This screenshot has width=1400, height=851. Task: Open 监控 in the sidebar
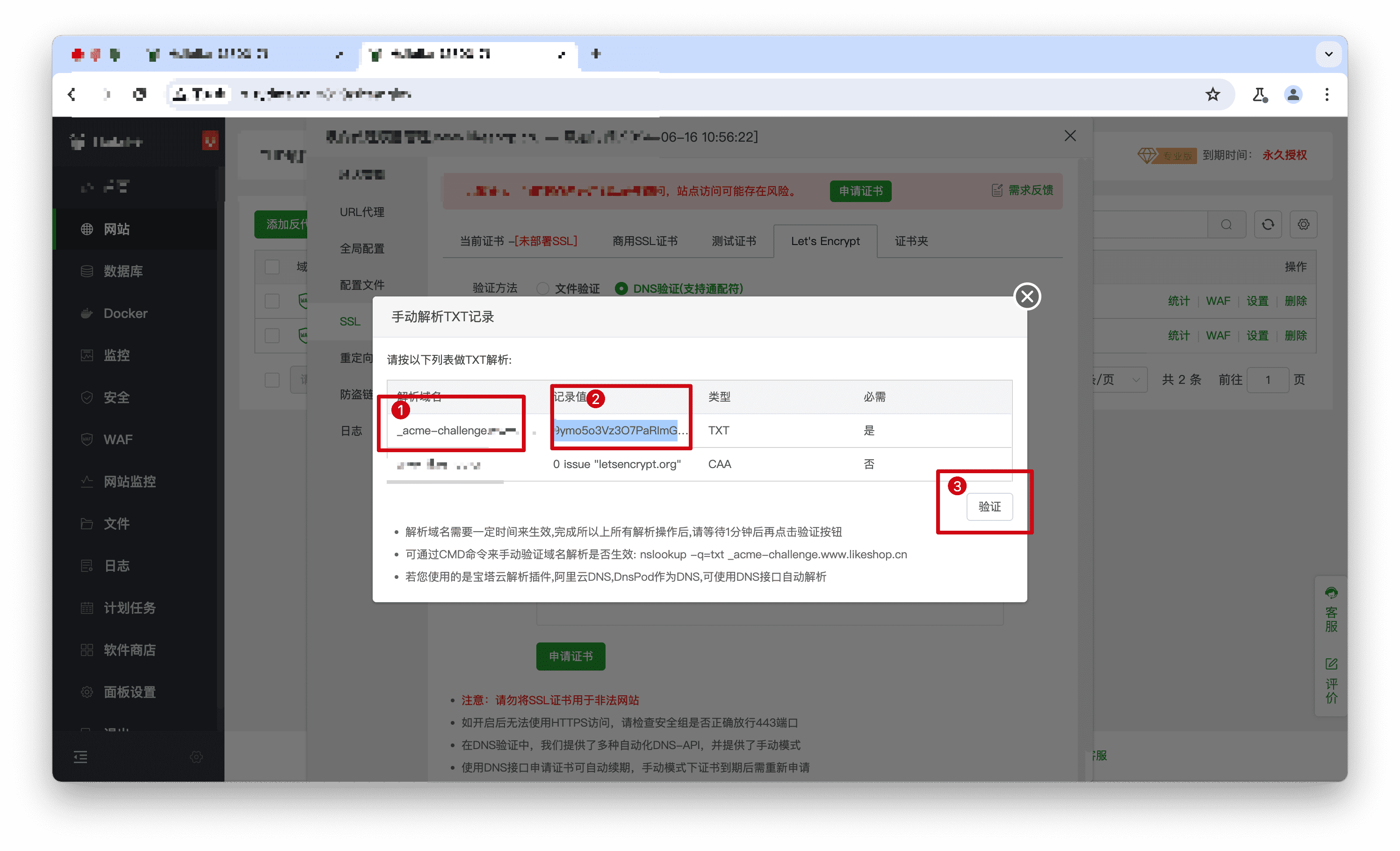[x=135, y=355]
